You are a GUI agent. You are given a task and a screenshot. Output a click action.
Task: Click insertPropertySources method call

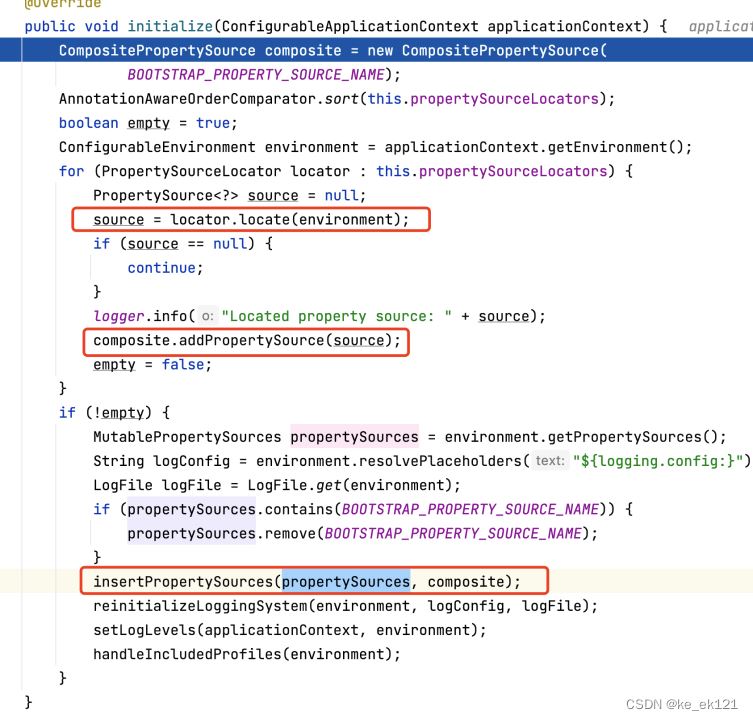point(183,582)
